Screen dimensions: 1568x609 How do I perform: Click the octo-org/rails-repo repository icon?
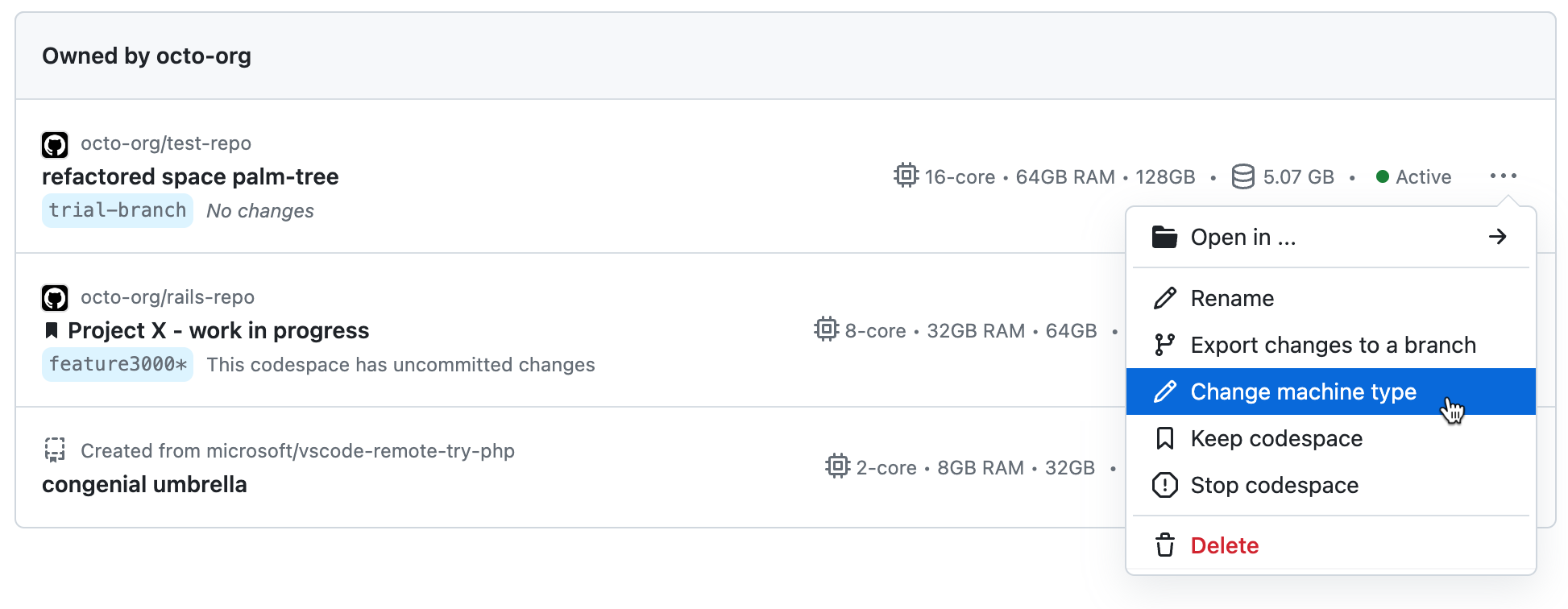[54, 297]
